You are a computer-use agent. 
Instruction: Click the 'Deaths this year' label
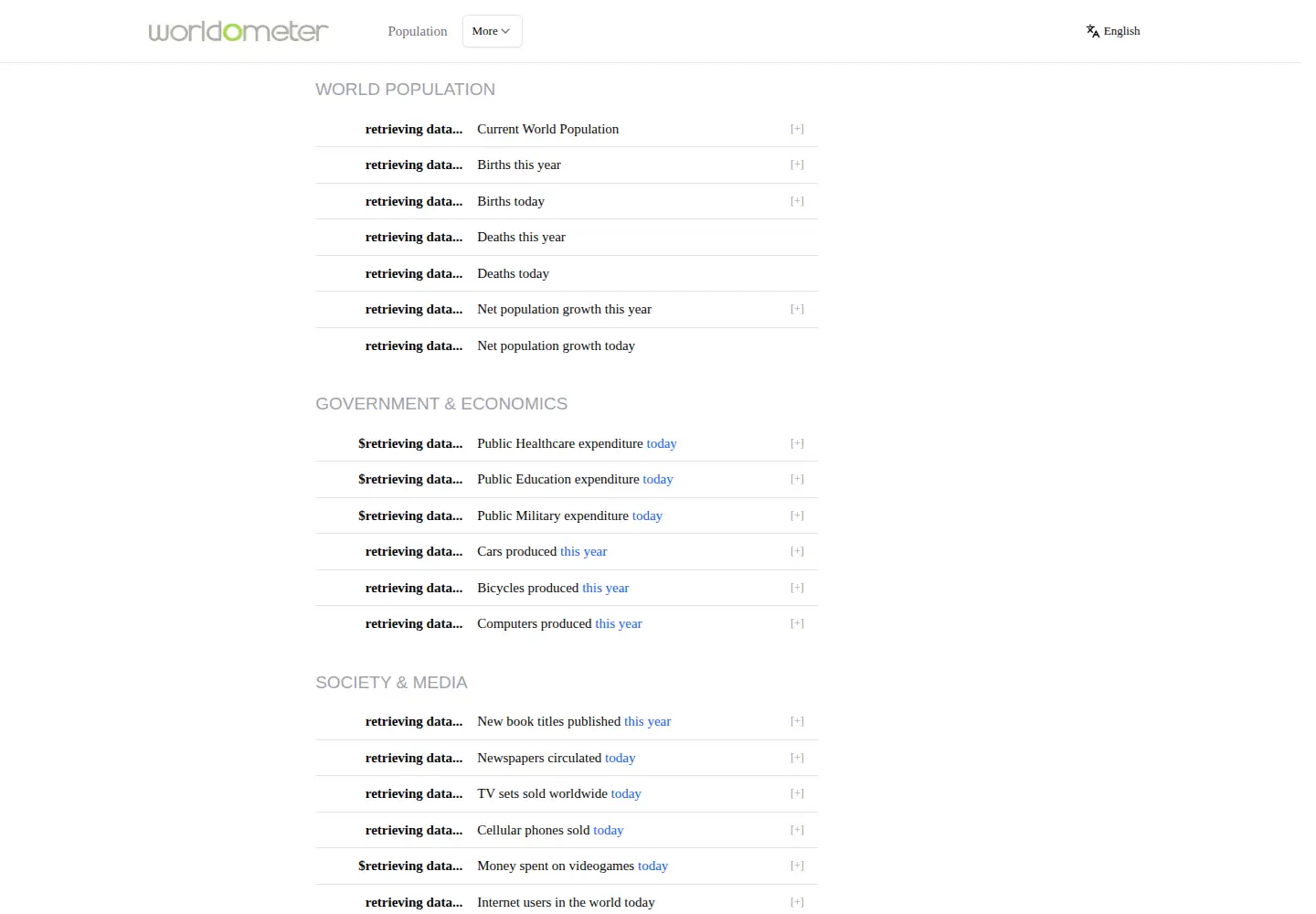coord(521,237)
